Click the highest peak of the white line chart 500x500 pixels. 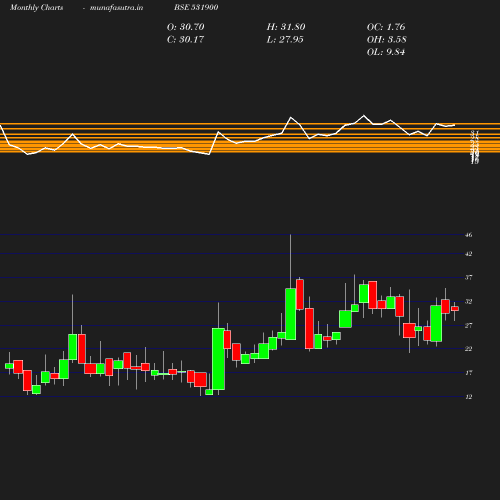click(363, 116)
